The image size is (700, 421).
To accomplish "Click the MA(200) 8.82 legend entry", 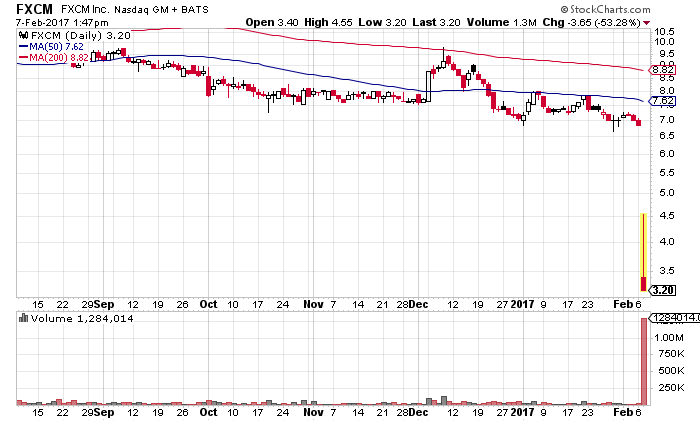I will coord(54,58).
